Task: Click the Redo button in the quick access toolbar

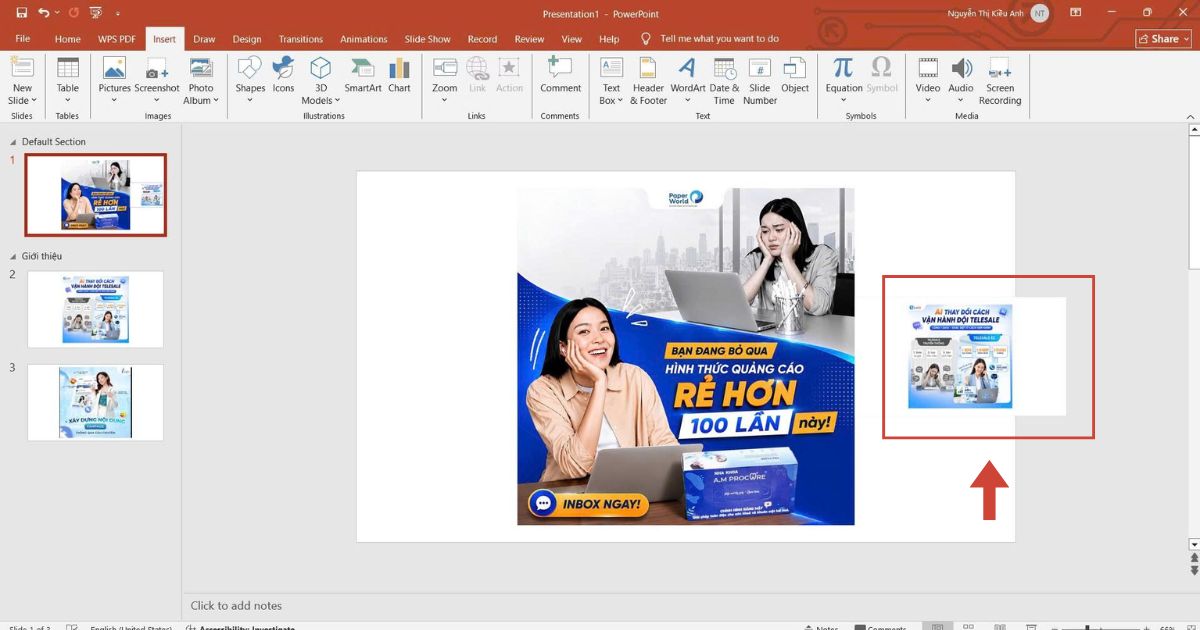Action: point(74,13)
